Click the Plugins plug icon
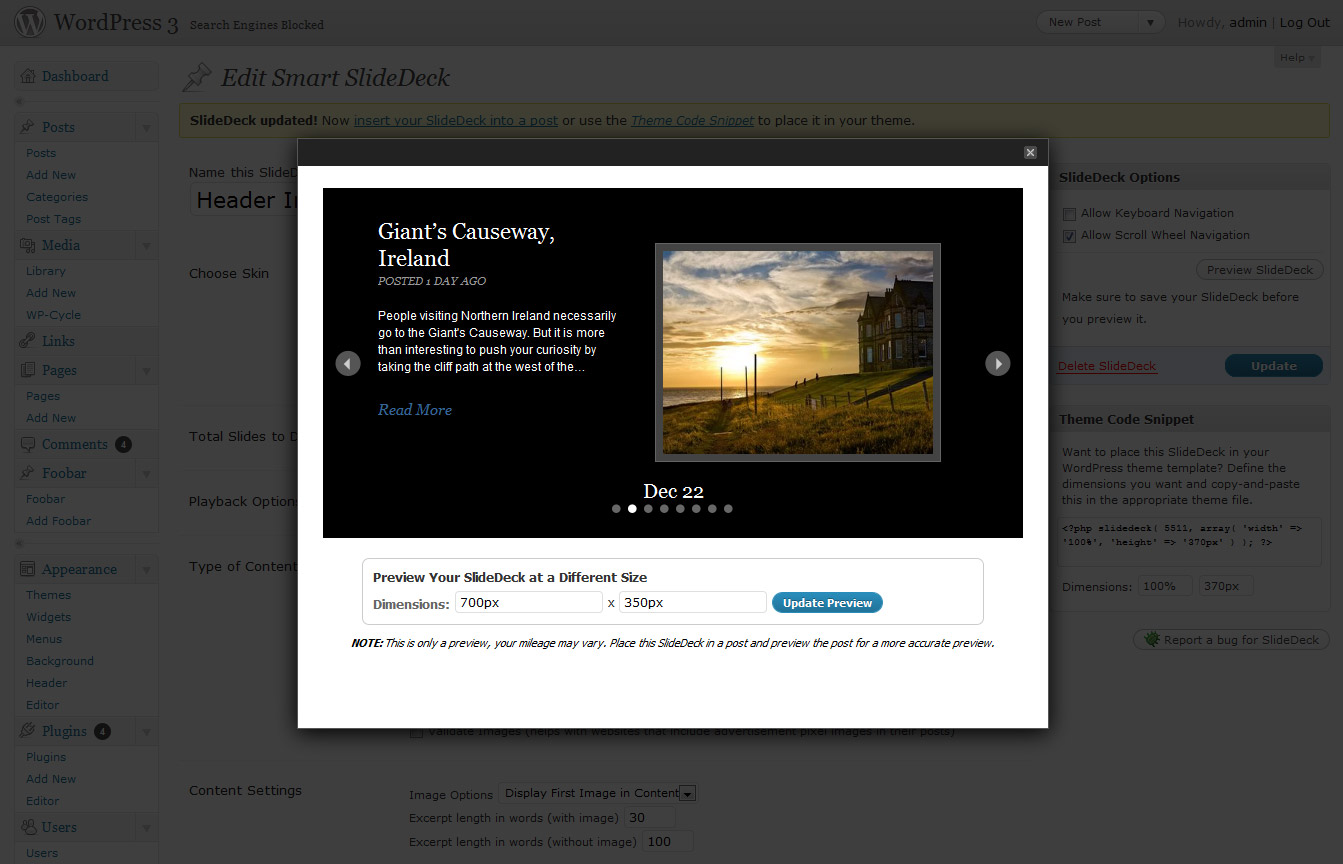The width and height of the screenshot is (1343, 864). pyautogui.click(x=27, y=731)
